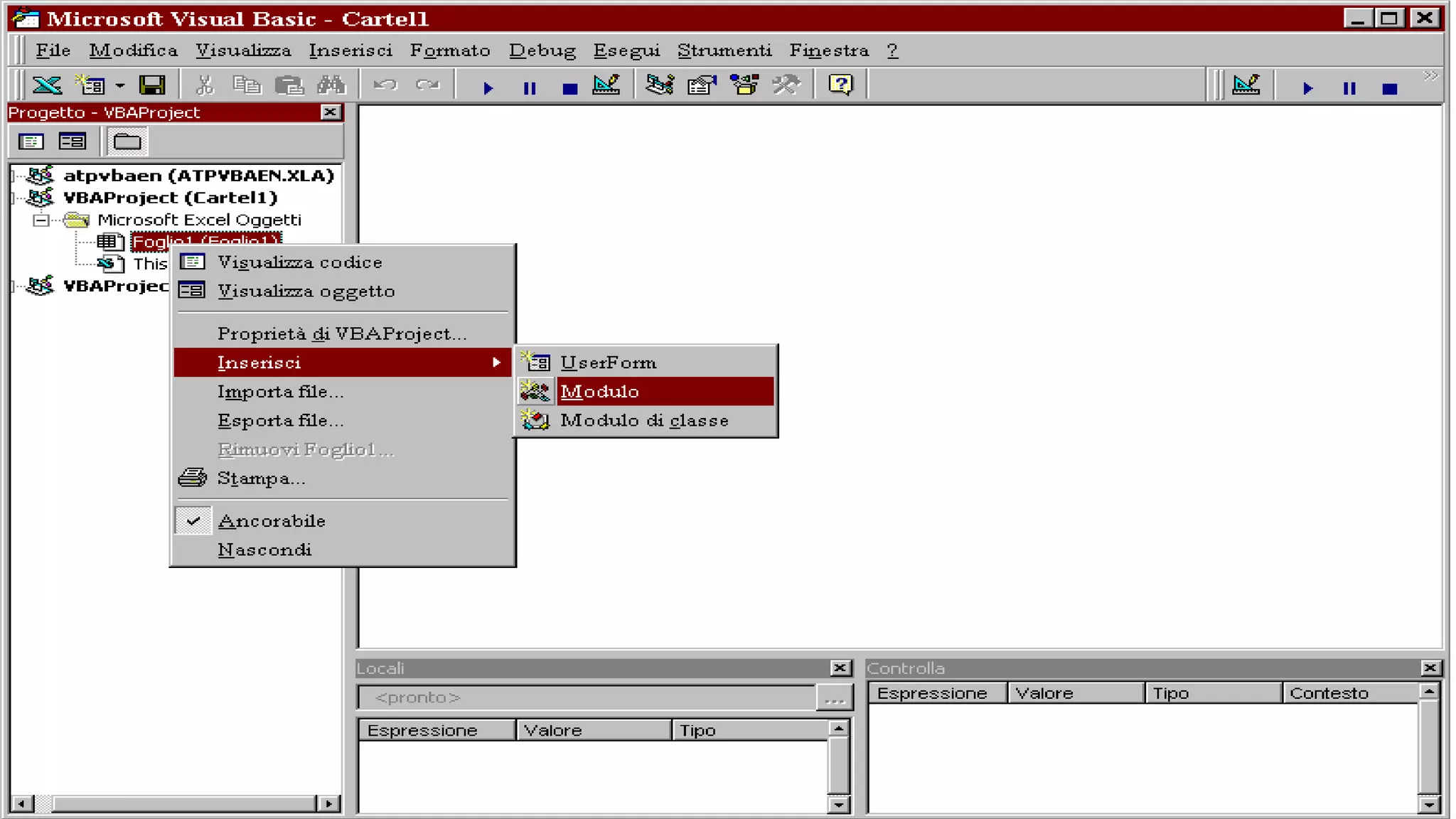Image resolution: width=1456 pixels, height=819 pixels.
Task: Toggle folders button in project panel
Action: click(x=127, y=141)
